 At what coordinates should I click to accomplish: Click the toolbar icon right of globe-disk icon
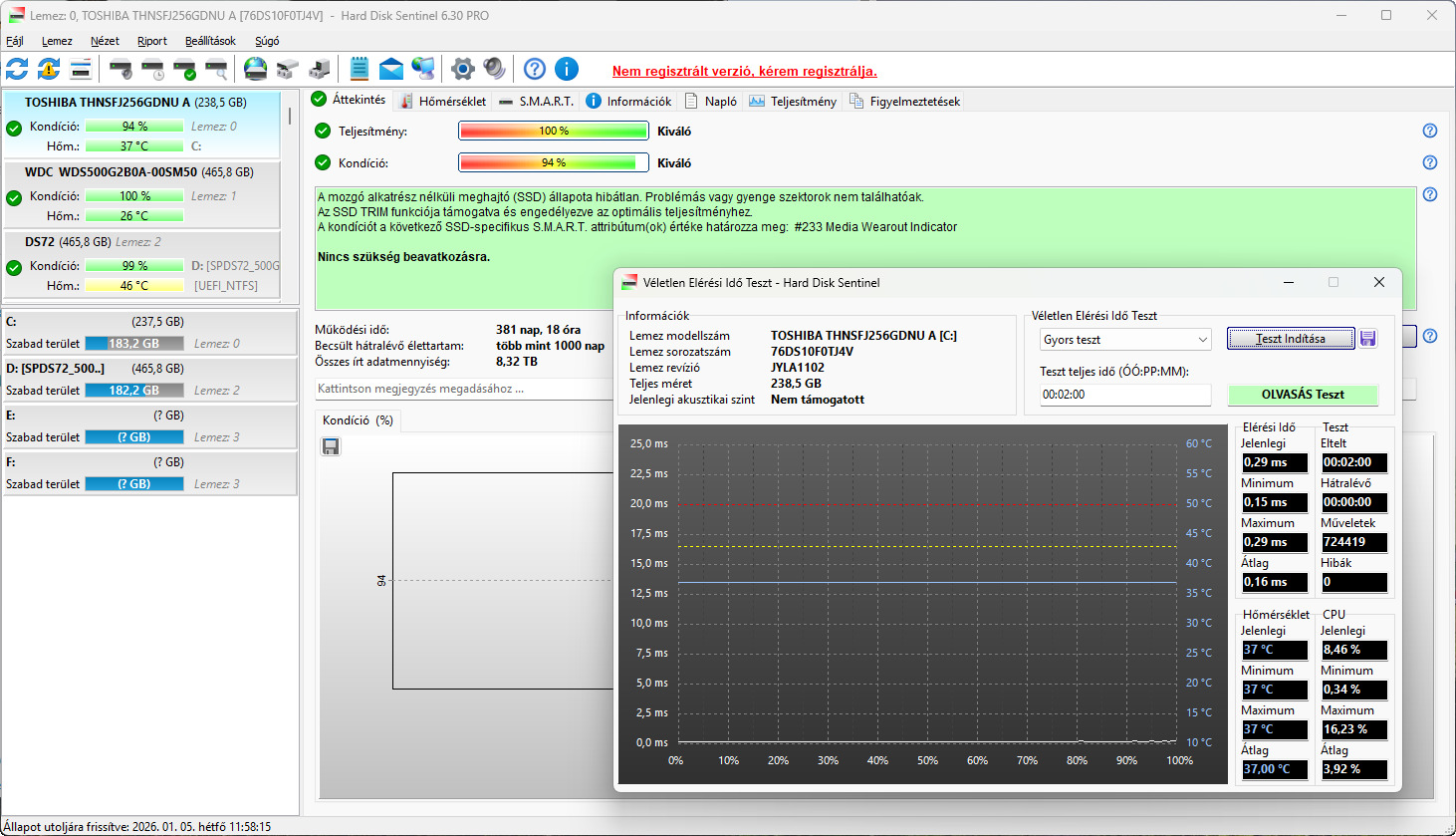(x=288, y=69)
